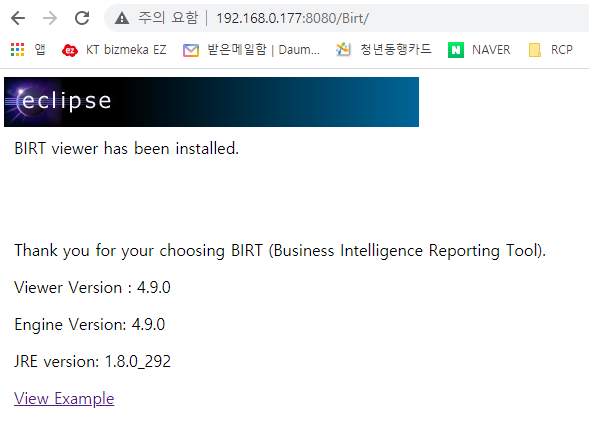Viewport: 589px width, 434px height.
Task: Select the address bar URL 192.168.0.177:8080/Birt/
Action: 293,18
